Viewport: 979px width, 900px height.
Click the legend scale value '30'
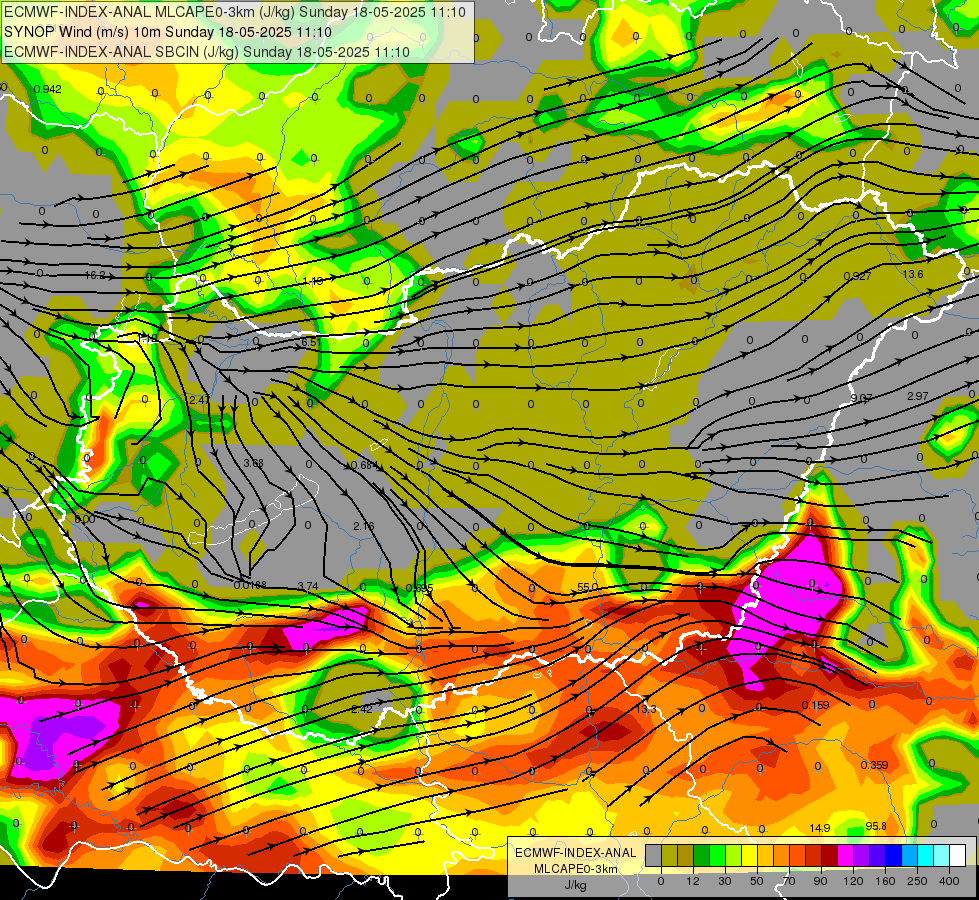(725, 881)
